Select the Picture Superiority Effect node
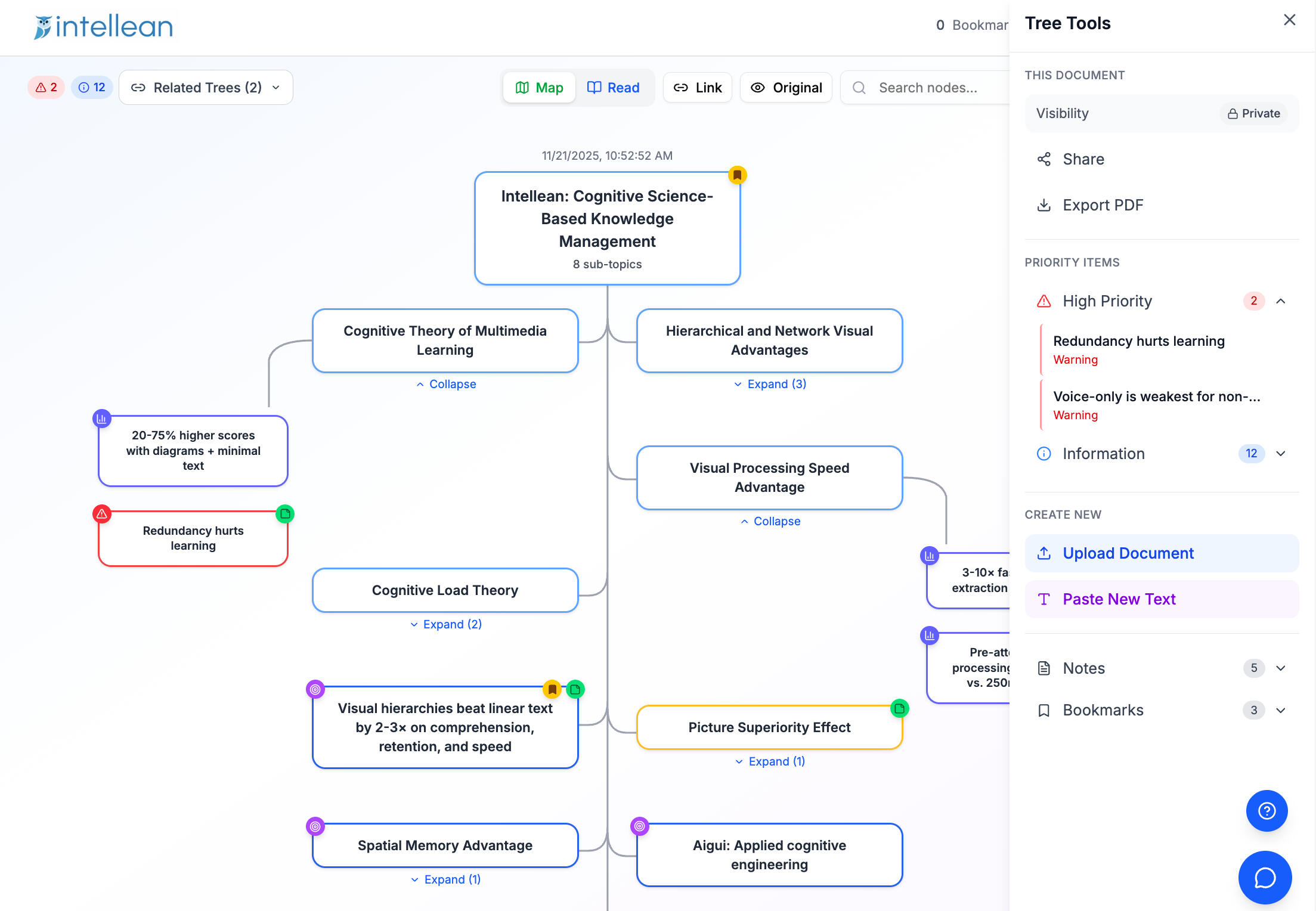Viewport: 1316px width, 911px height. (x=769, y=727)
